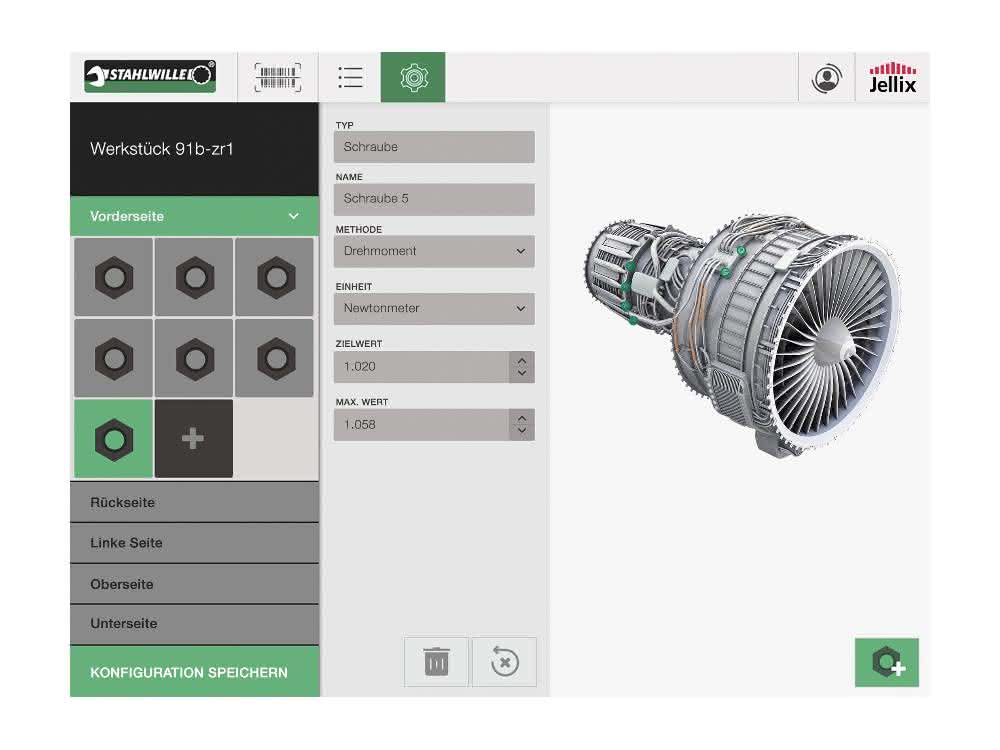Increase Max. Wert with up arrow
The height and width of the screenshot is (750, 1000).
pos(522,418)
